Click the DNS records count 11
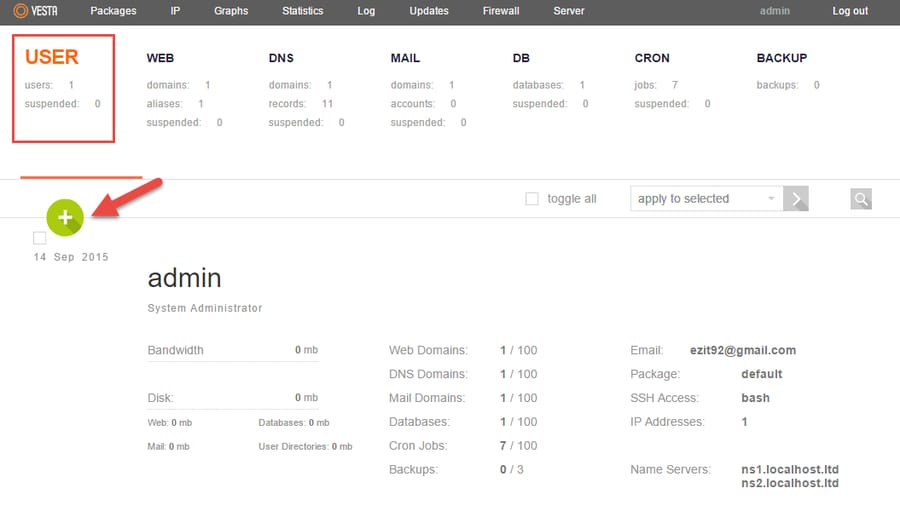Image resolution: width=900 pixels, height=517 pixels. tap(327, 104)
